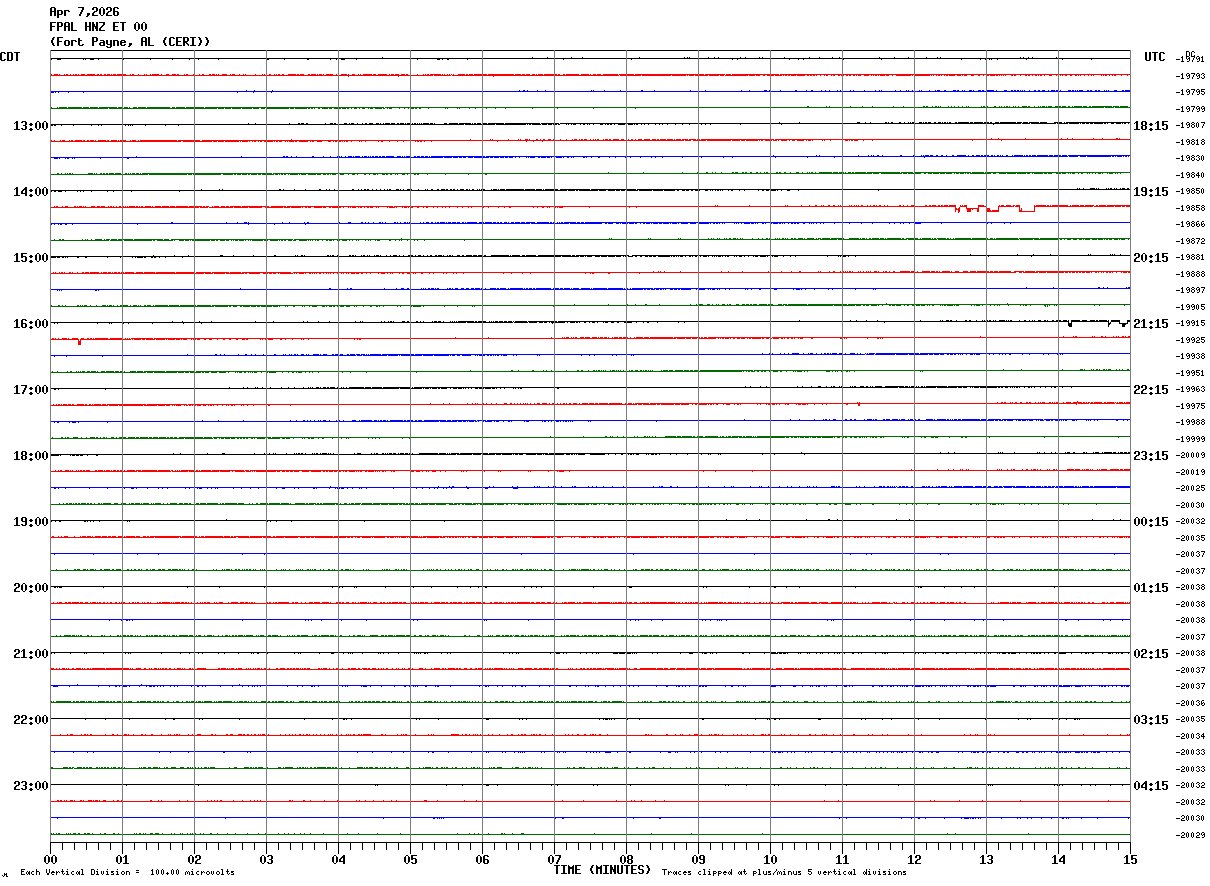Click the 03:15 UTC time label

pyautogui.click(x=1151, y=720)
